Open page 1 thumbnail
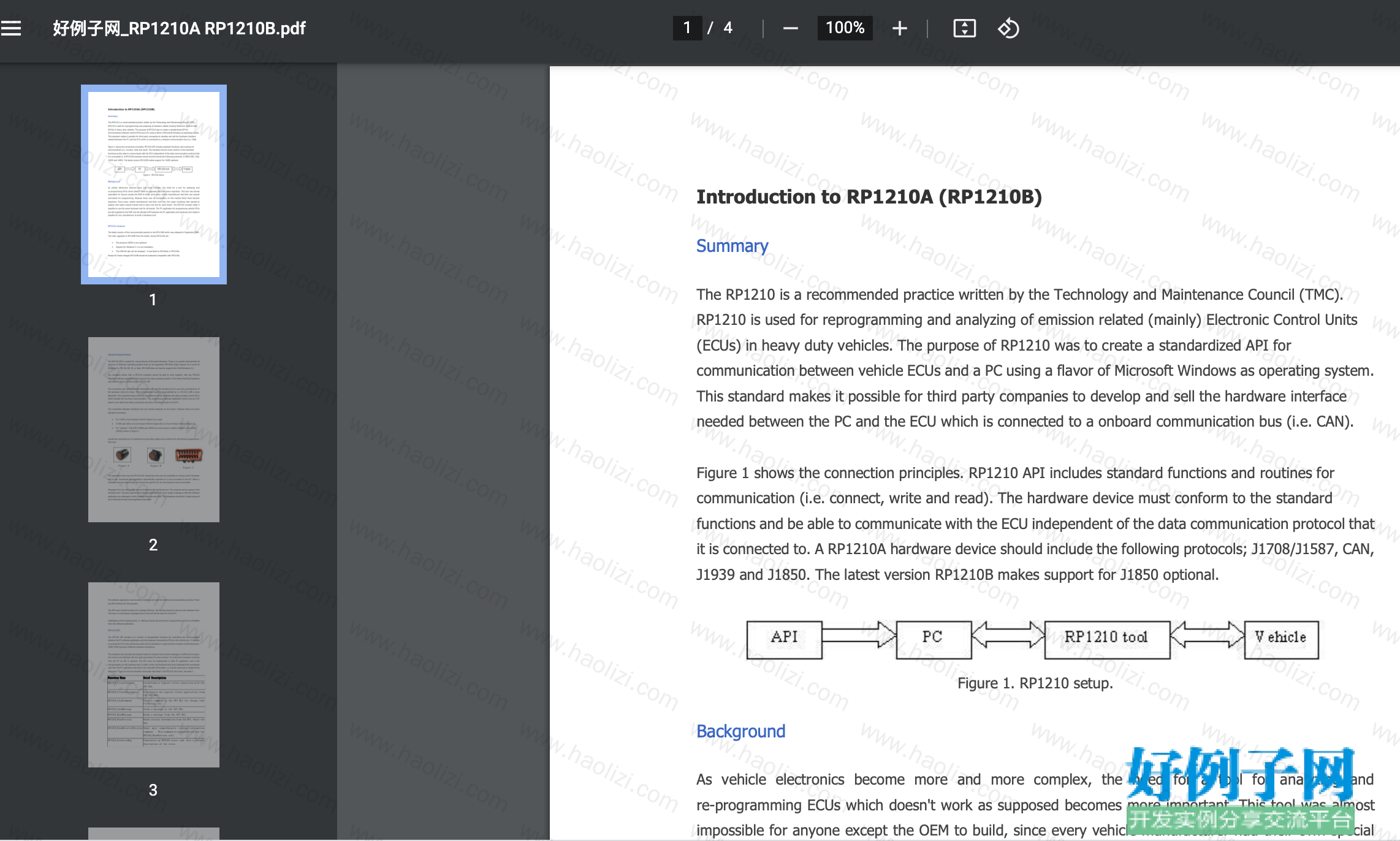This screenshot has height=841, width=1400. pyautogui.click(x=154, y=185)
